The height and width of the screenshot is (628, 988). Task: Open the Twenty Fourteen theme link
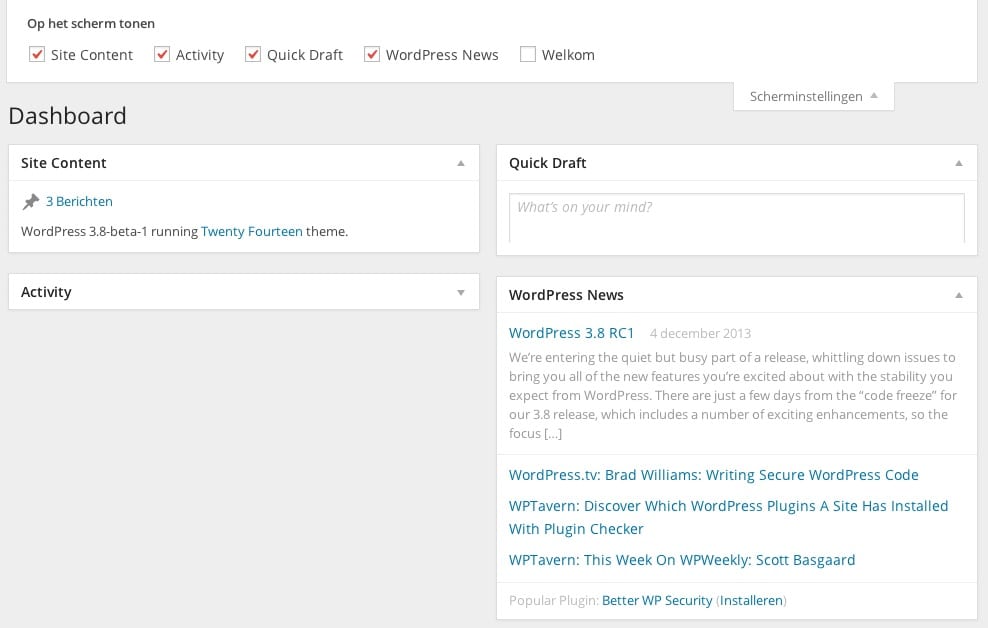[251, 231]
